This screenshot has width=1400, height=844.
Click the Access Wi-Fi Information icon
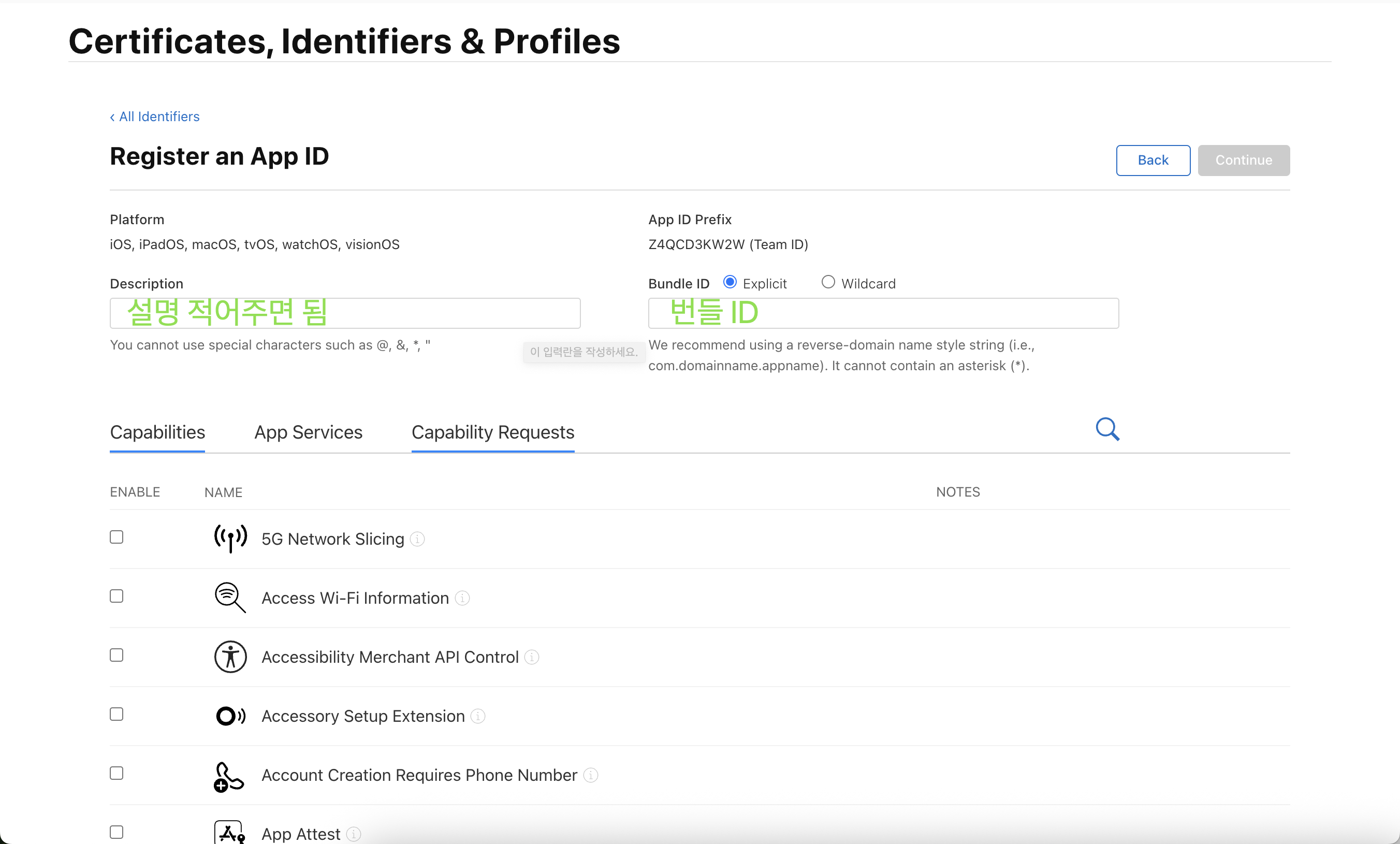point(230,598)
